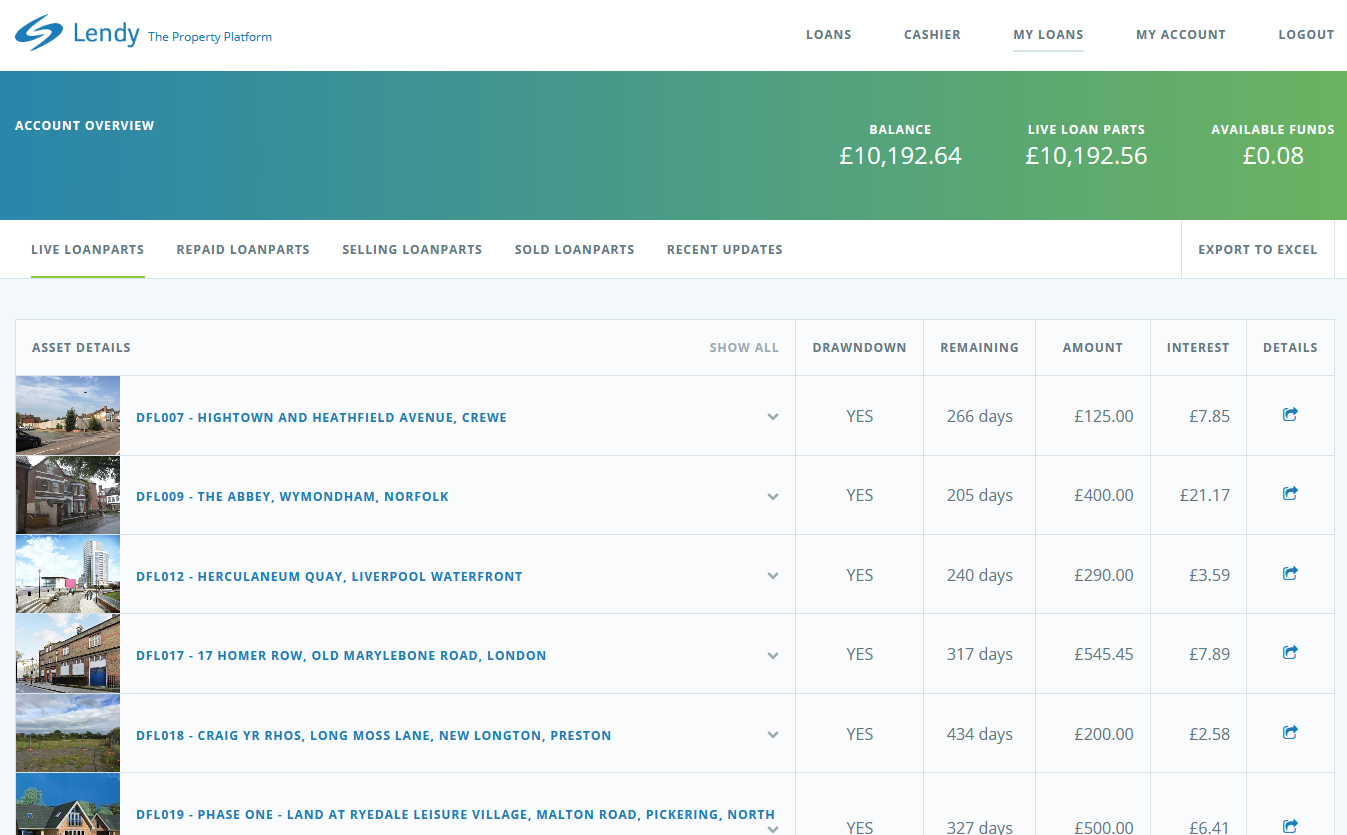Switch to Live Loanparts tab

(x=88, y=250)
